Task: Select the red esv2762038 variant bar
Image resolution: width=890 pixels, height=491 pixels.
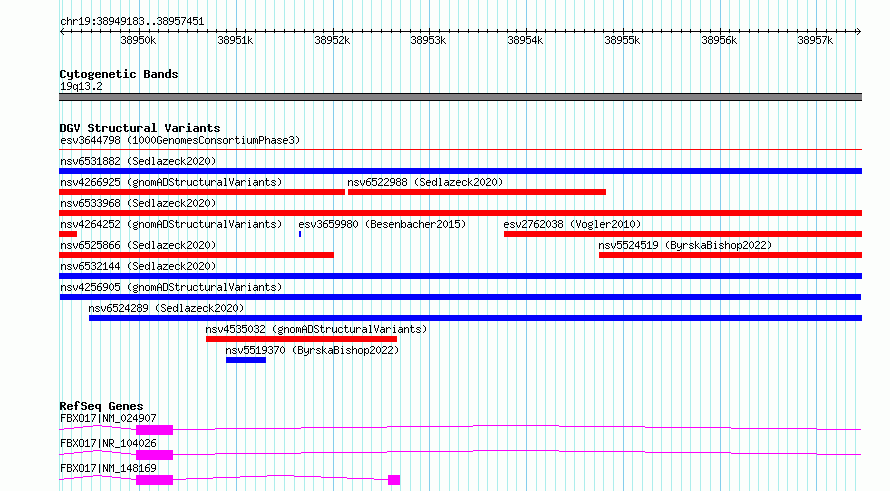Action: 683,234
